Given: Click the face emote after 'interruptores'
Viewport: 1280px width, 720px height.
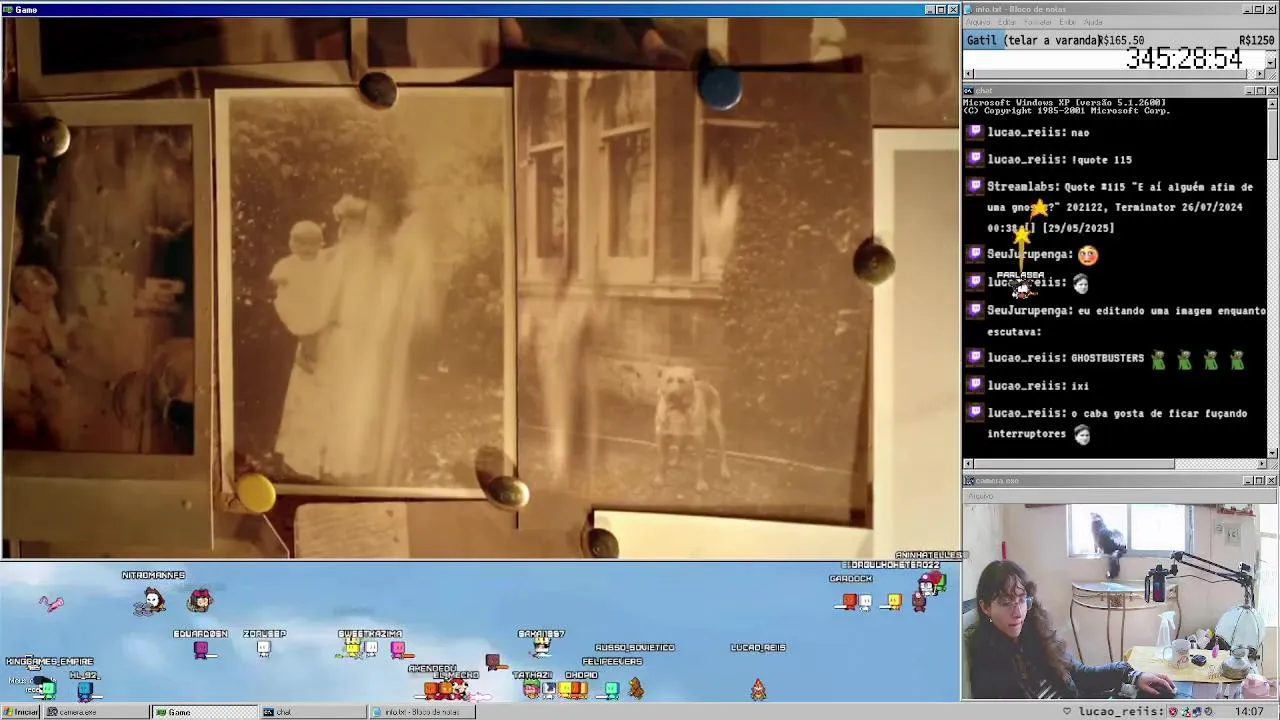Looking at the screenshot, I should (x=1081, y=435).
